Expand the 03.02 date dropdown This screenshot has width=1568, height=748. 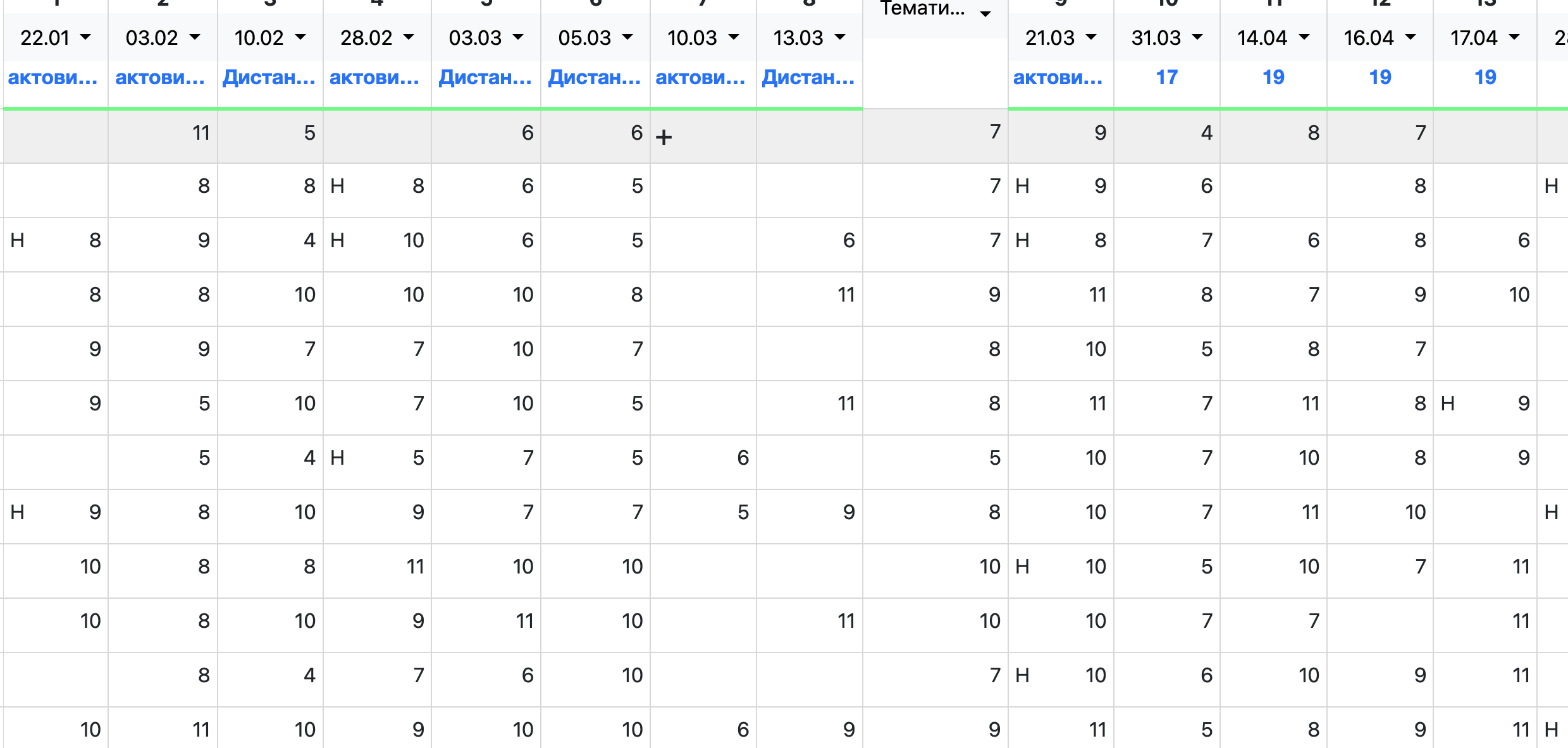(x=195, y=37)
